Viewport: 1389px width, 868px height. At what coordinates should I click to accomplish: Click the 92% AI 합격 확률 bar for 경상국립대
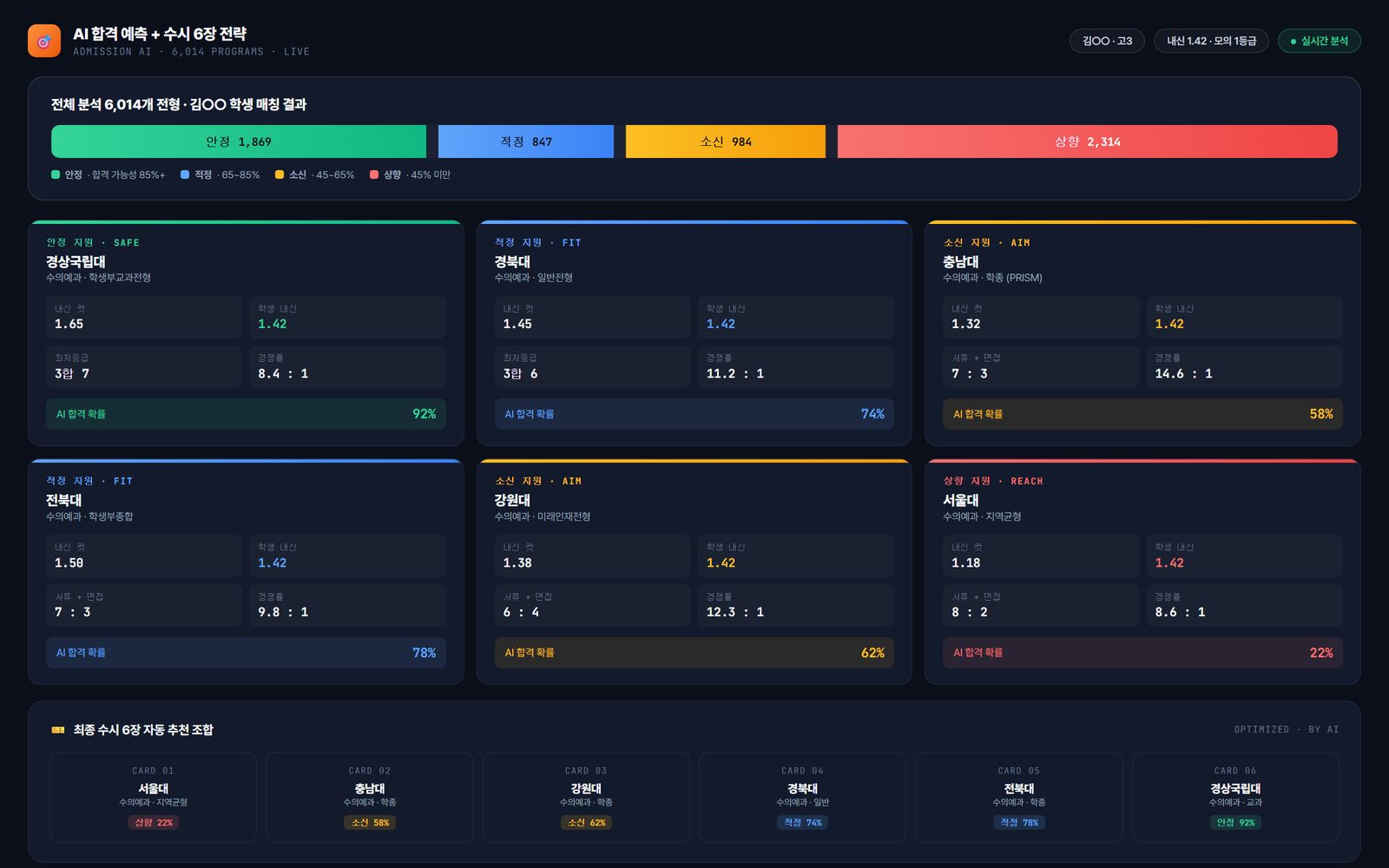246,414
